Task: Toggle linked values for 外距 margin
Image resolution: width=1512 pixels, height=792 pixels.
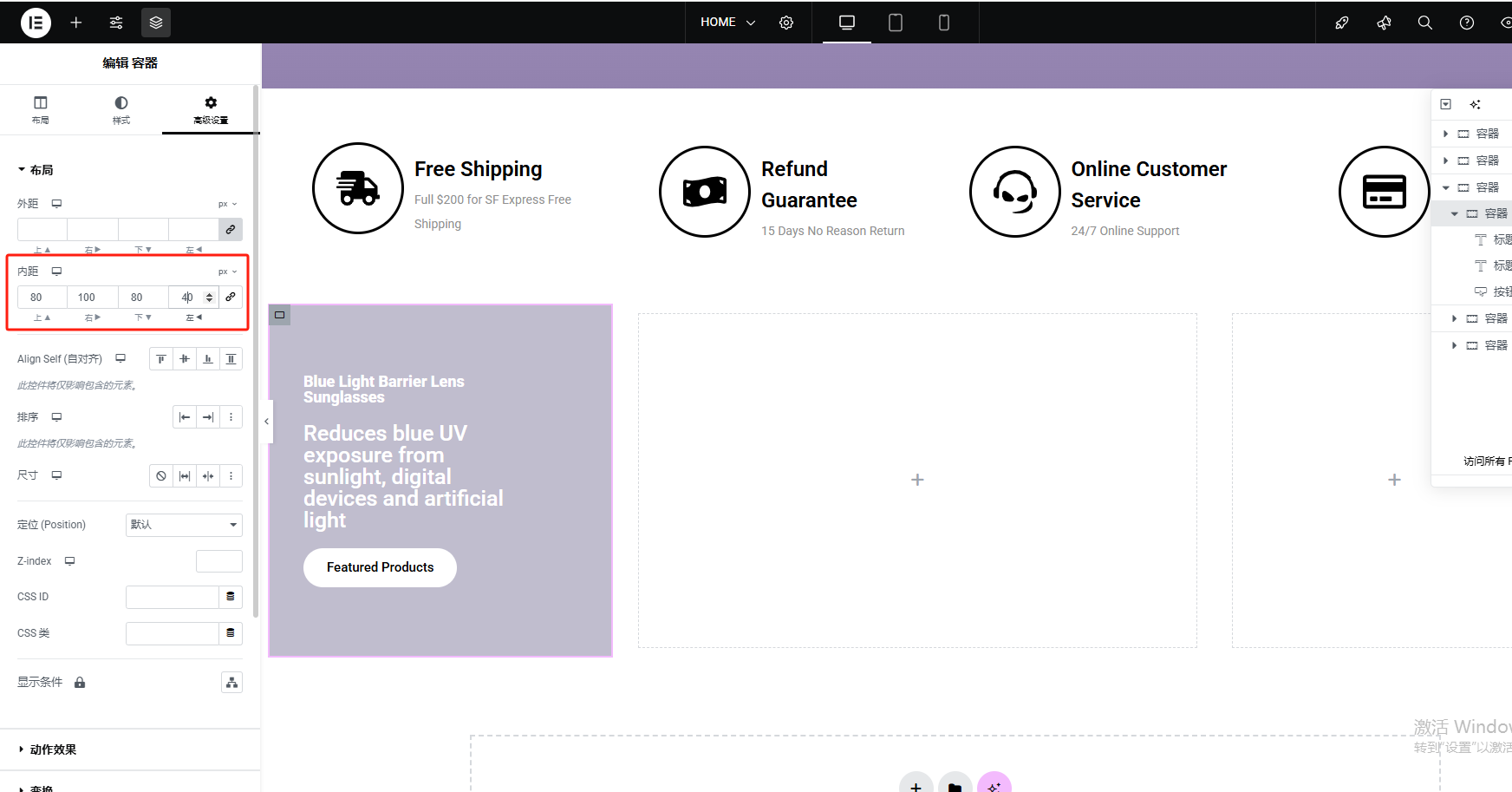Action: pyautogui.click(x=231, y=230)
